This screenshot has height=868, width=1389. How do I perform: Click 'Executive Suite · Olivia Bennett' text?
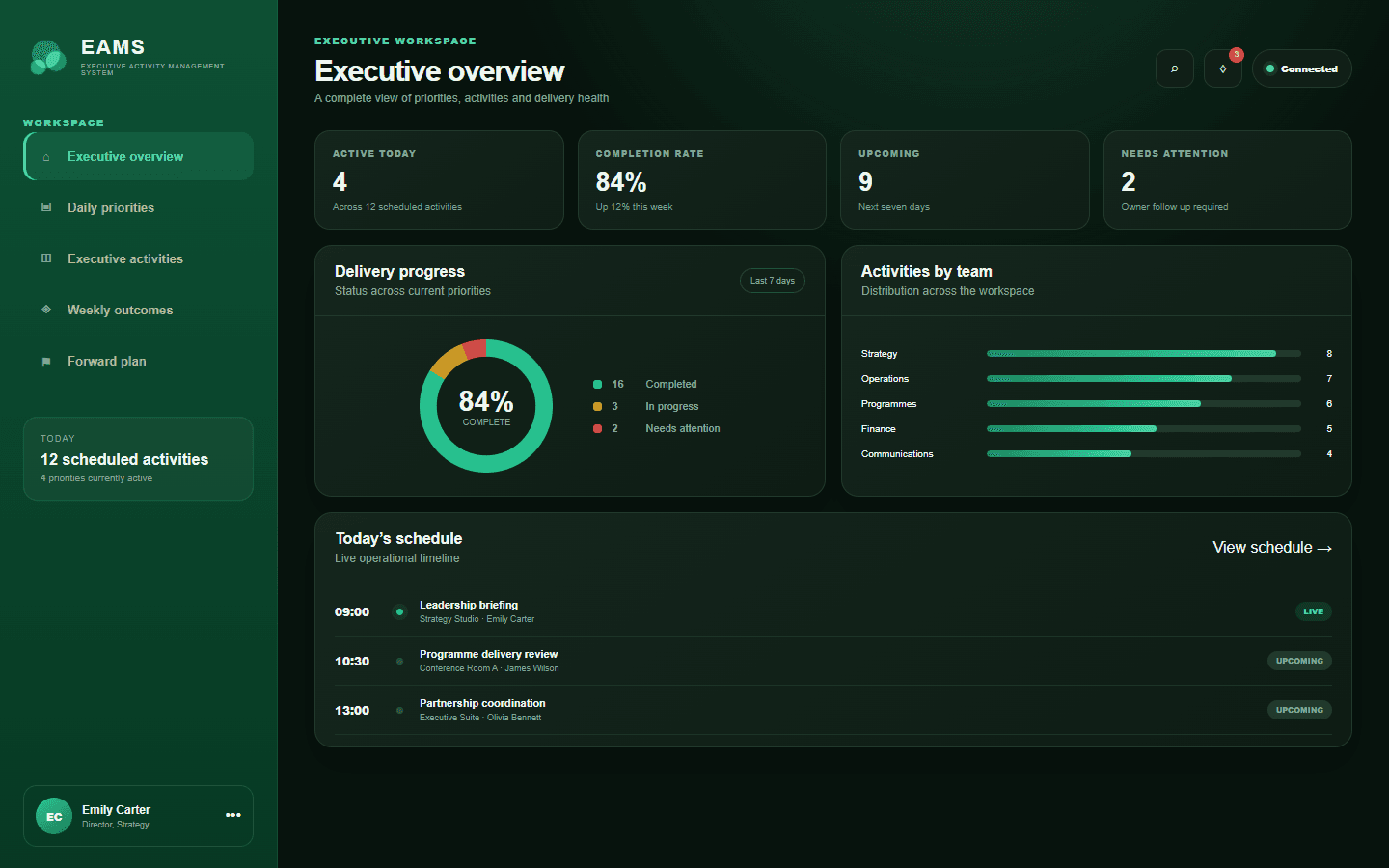click(x=480, y=718)
